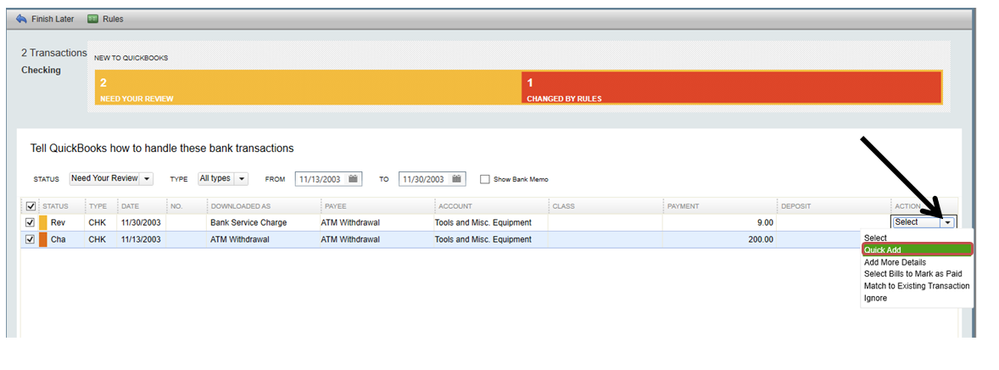999x370 pixels.
Task: Open the Rules icon in toolbar
Action: coord(92,19)
